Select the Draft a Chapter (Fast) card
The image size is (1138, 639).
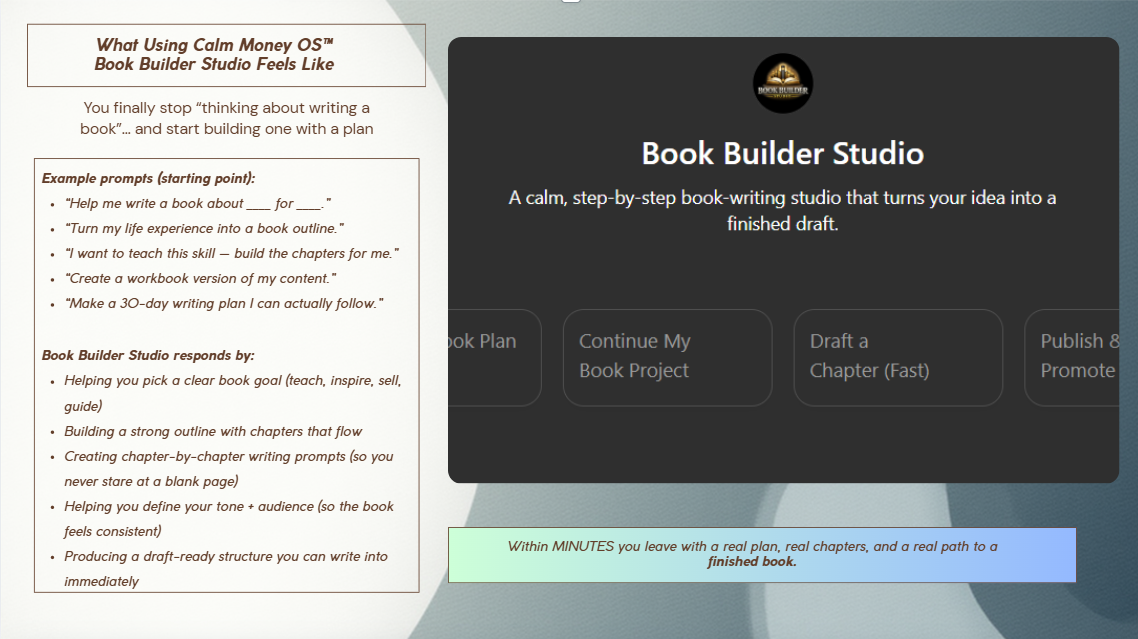click(897, 357)
